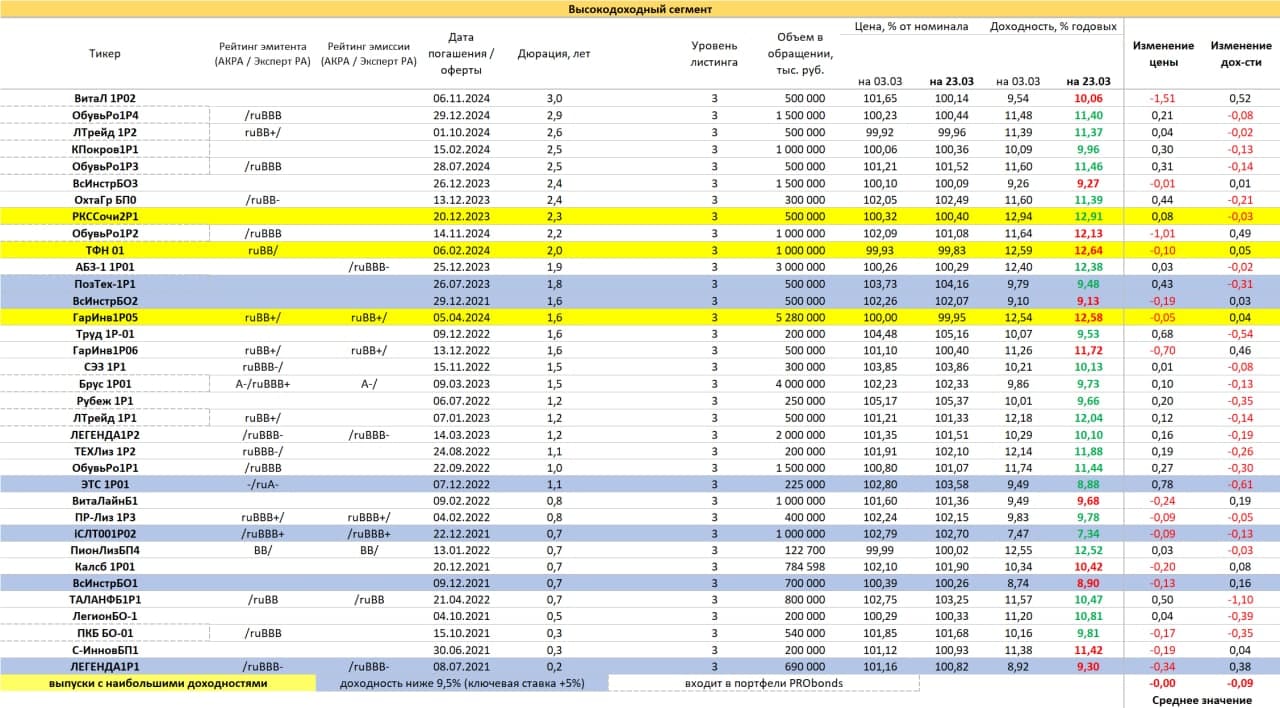Click the 'Среднее значение' label

[1201, 700]
